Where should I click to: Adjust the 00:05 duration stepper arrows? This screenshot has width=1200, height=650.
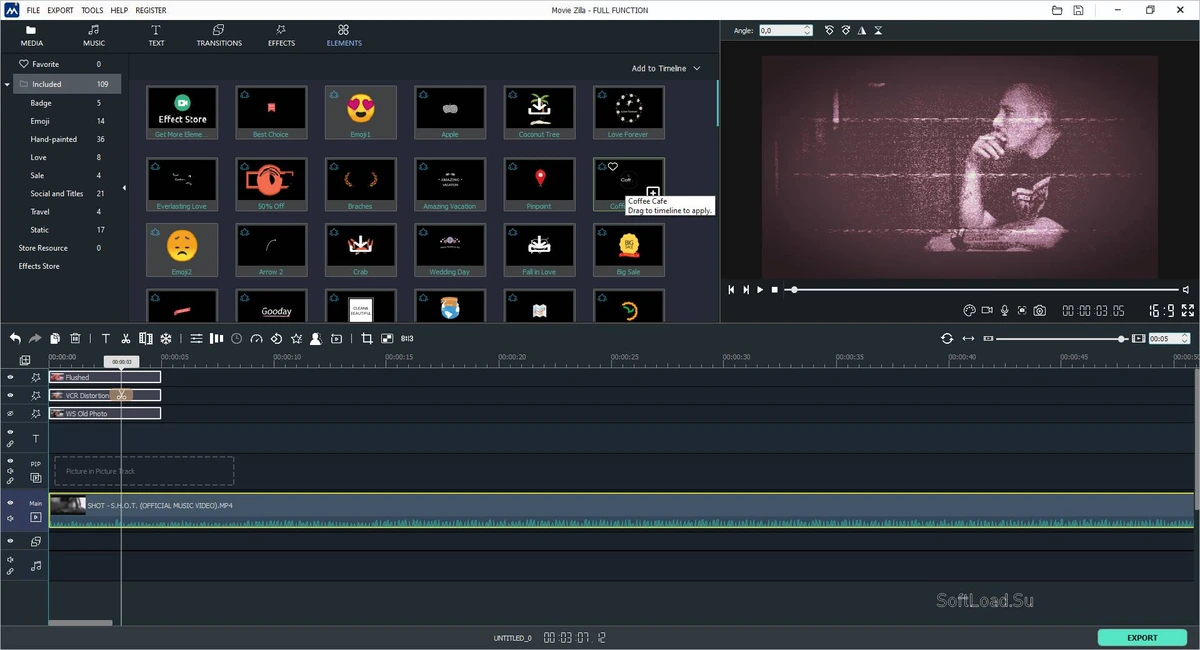[1185, 339]
